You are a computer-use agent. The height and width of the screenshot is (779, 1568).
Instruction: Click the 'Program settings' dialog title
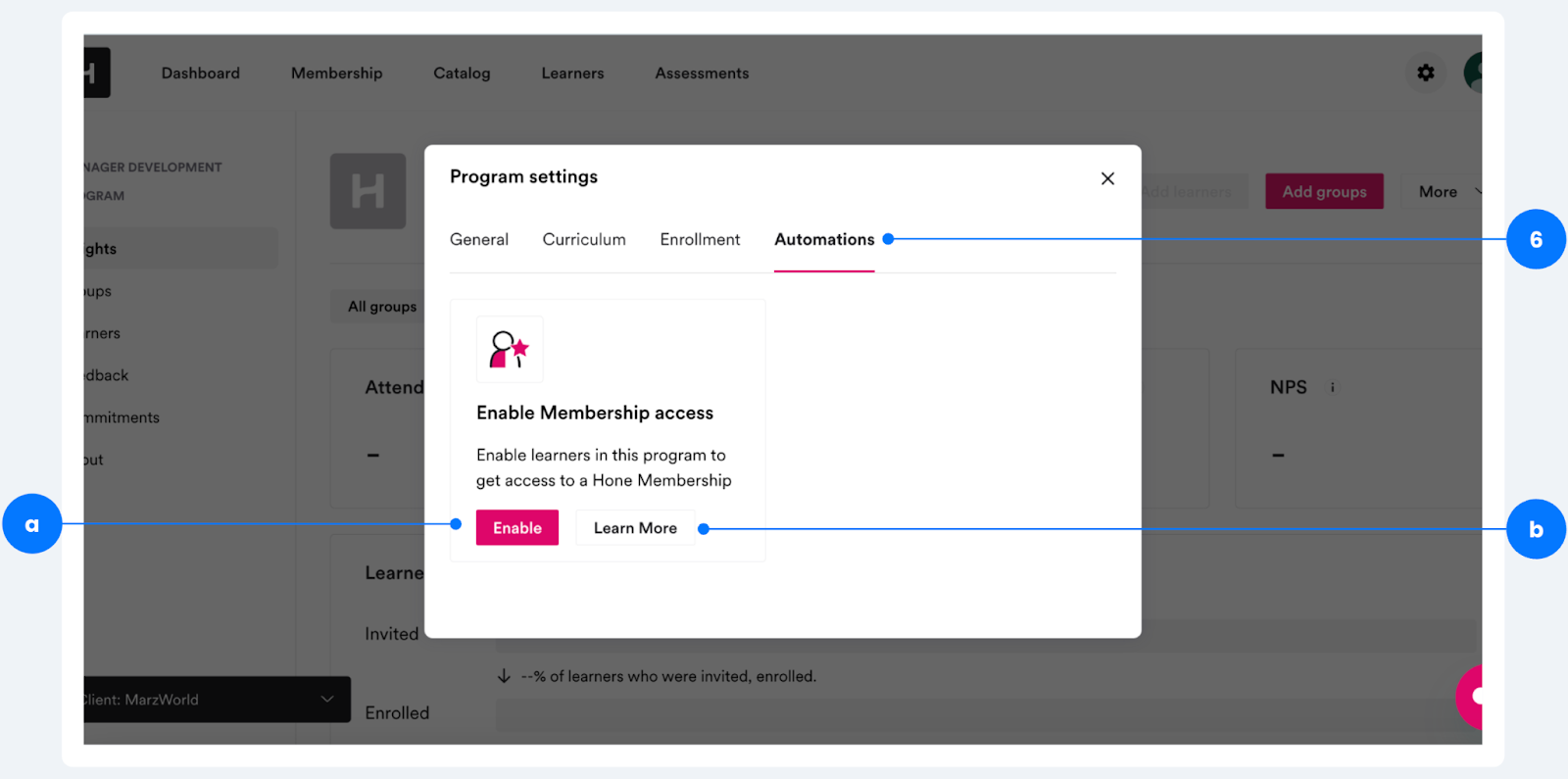click(523, 176)
